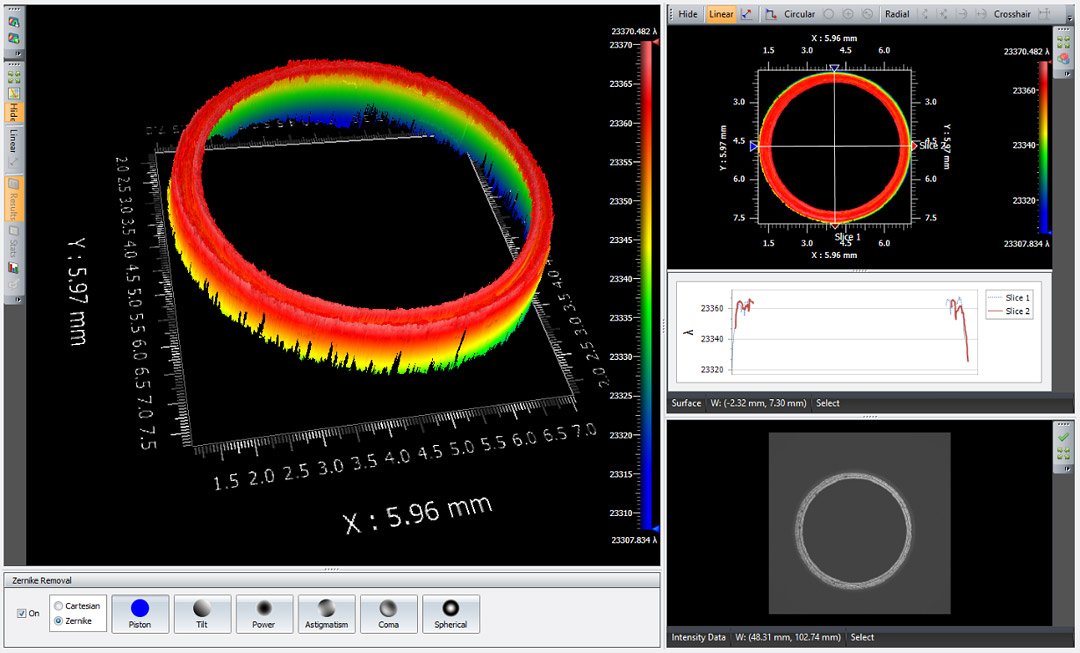Uncheck the Zernike Removal On checkbox
1080x653 pixels.
click(23, 613)
